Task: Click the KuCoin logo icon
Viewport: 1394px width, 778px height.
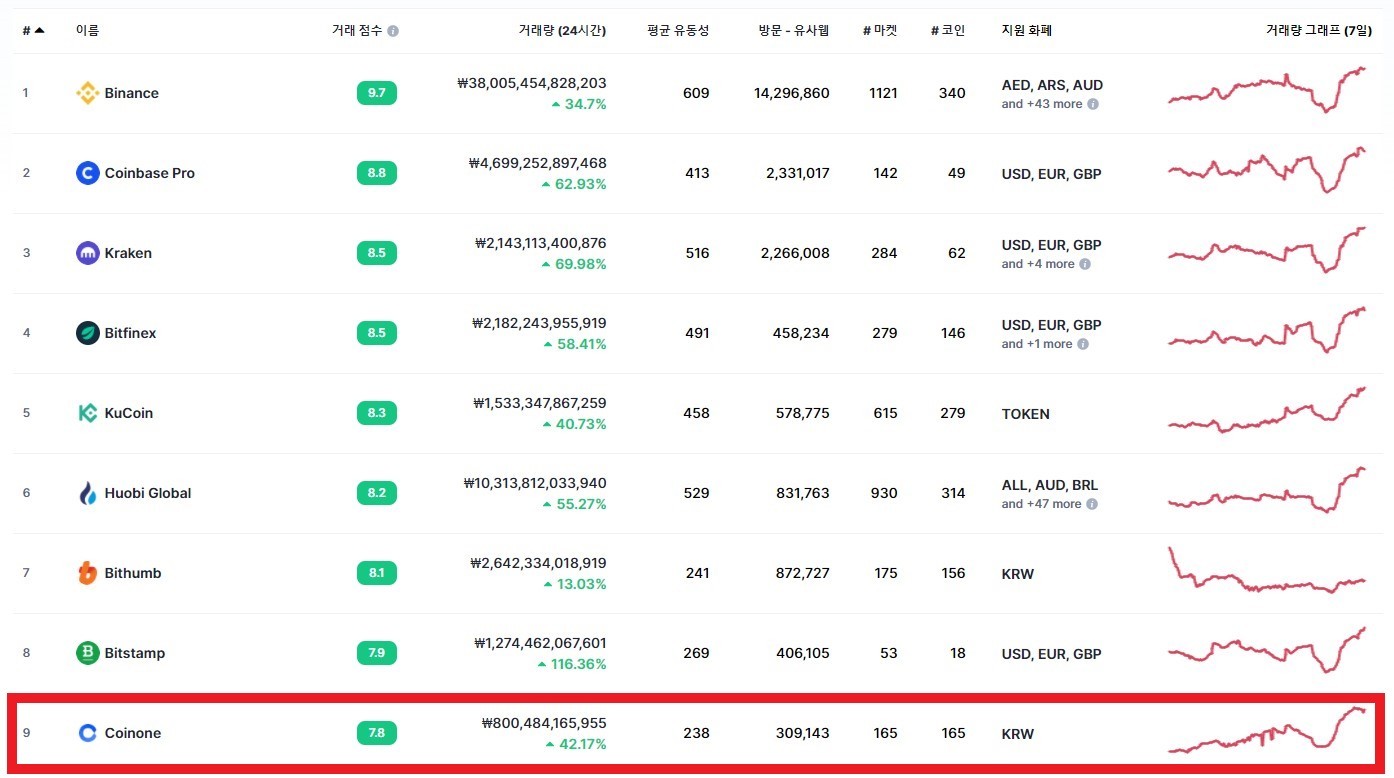Action: [88, 413]
